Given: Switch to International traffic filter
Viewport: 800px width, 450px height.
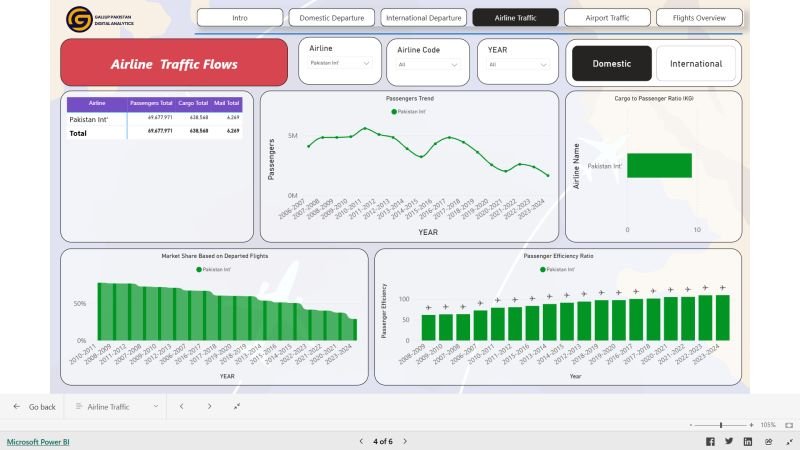Looking at the screenshot, I should (x=696, y=64).
